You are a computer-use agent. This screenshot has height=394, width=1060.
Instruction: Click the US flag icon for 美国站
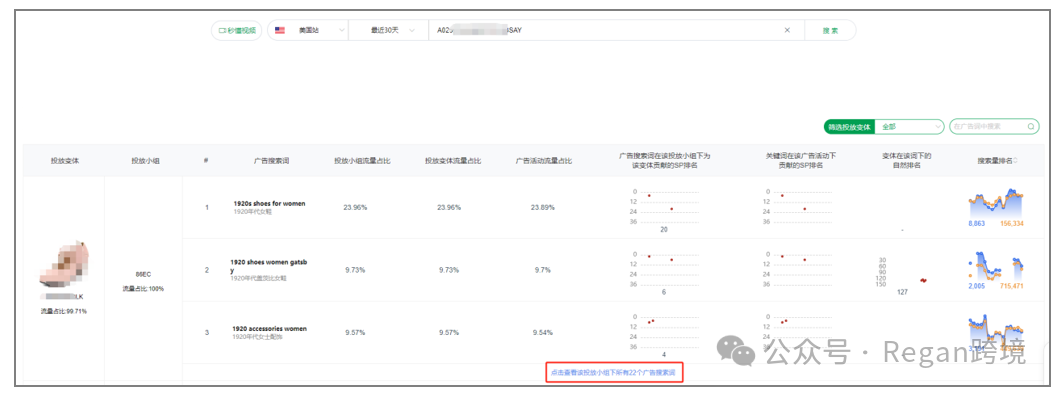280,30
